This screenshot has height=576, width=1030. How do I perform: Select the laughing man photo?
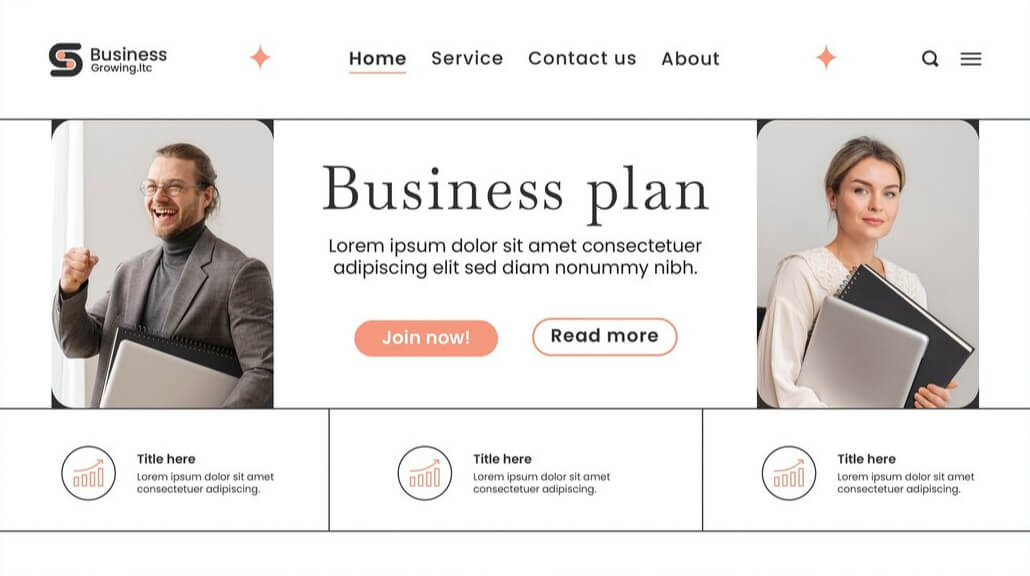tap(163, 264)
